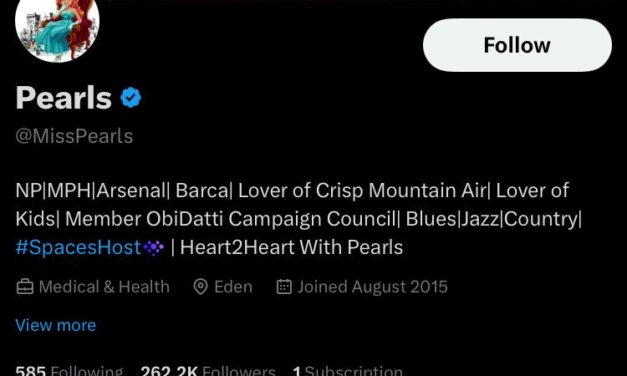Click Heart2Heart With Pearls text
627x376 pixels.
[x=291, y=247]
